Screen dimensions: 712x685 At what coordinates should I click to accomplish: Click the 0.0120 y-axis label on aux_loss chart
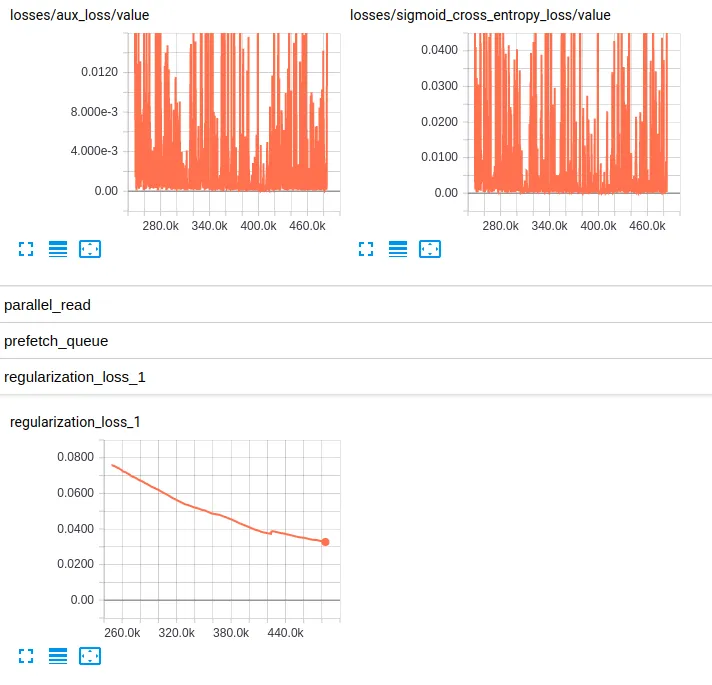(99, 72)
